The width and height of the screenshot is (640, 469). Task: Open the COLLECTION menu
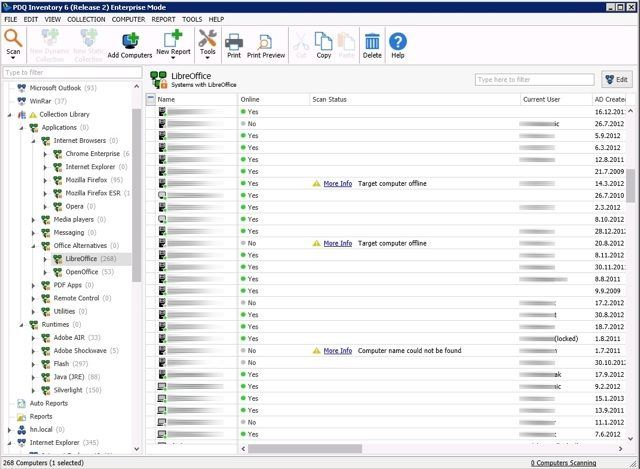pos(86,19)
